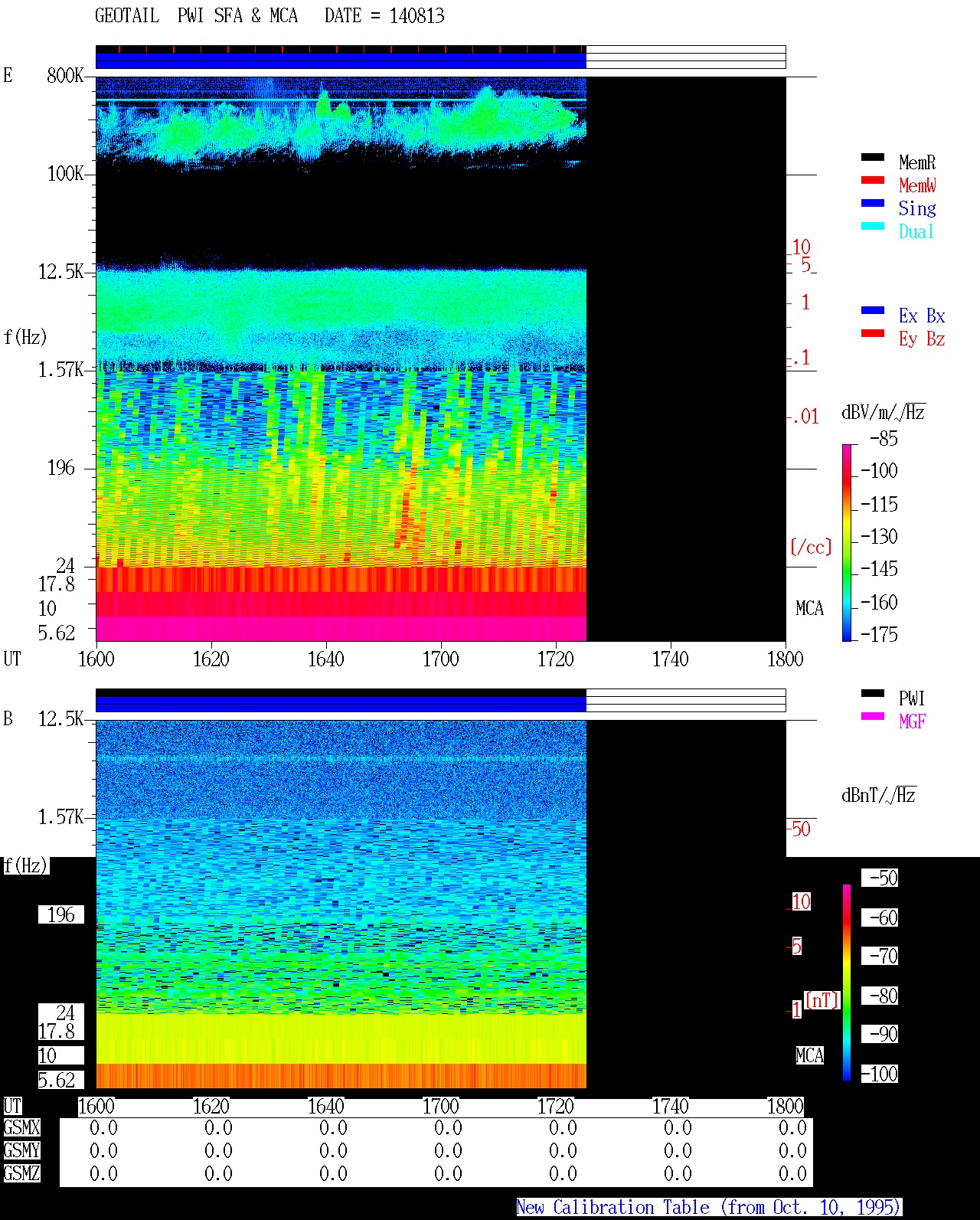
Task: Click the title text GEOTAIL PWI SFA & MCA
Action: click(196, 15)
